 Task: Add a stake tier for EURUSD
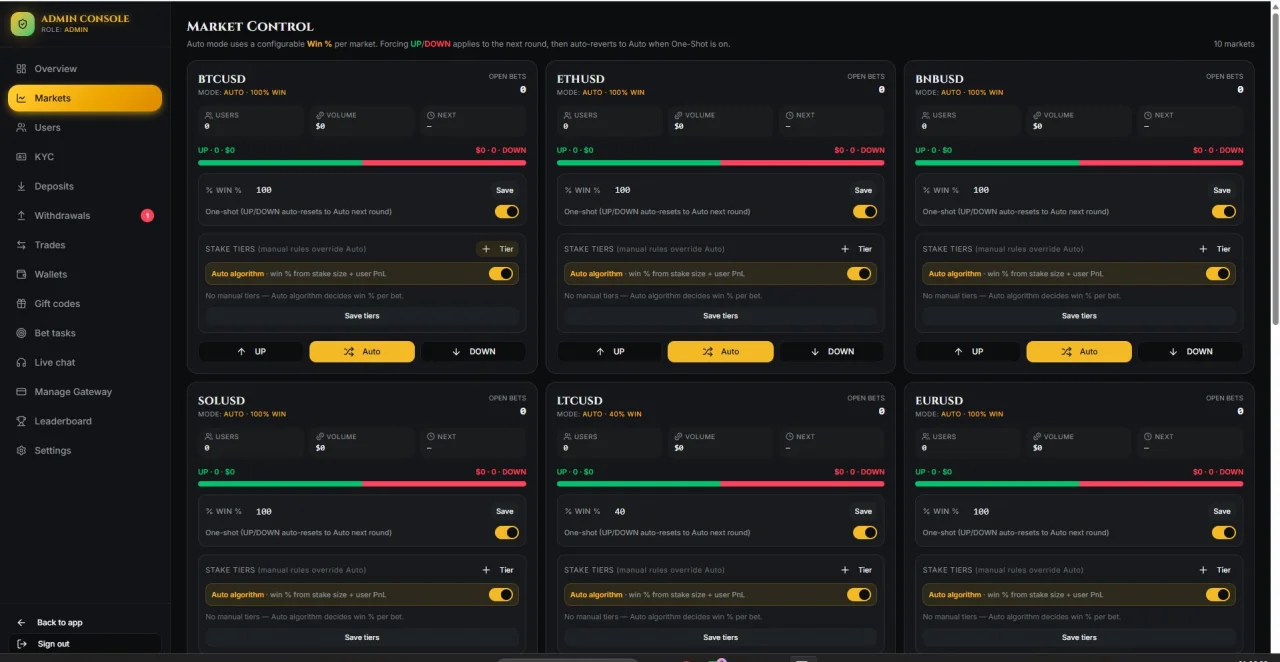pos(1215,570)
